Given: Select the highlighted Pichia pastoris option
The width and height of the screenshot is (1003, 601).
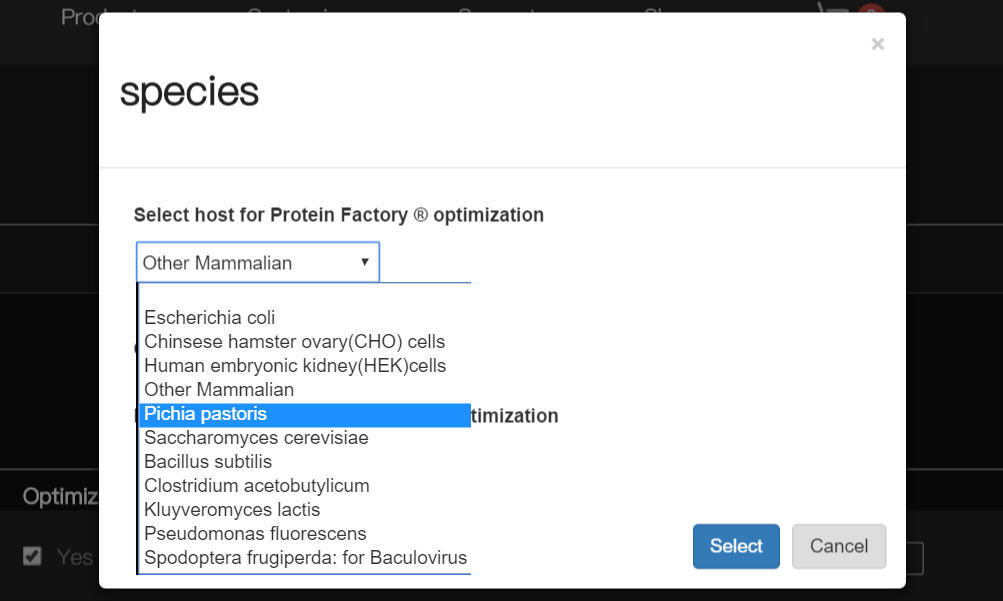Looking at the screenshot, I should coord(305,414).
